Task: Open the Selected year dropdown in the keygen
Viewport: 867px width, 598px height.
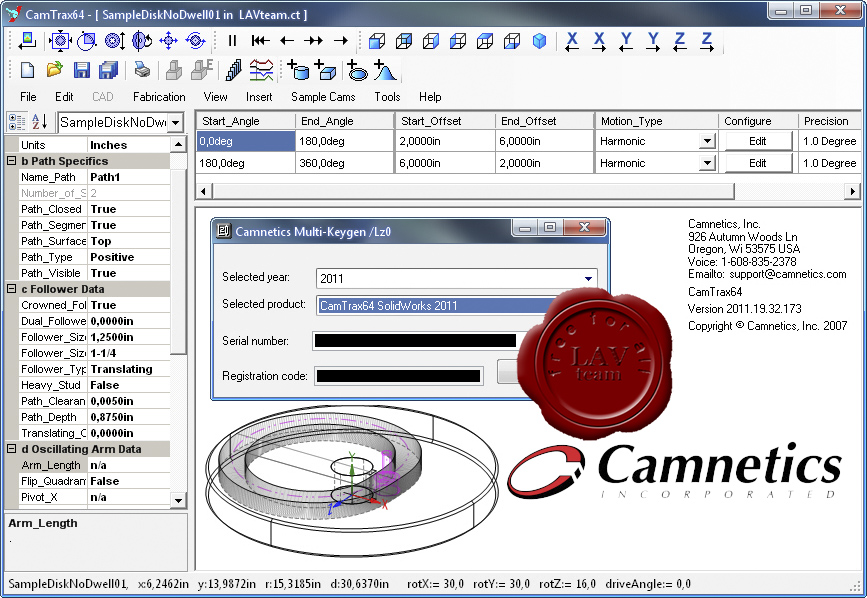Action: (x=588, y=279)
